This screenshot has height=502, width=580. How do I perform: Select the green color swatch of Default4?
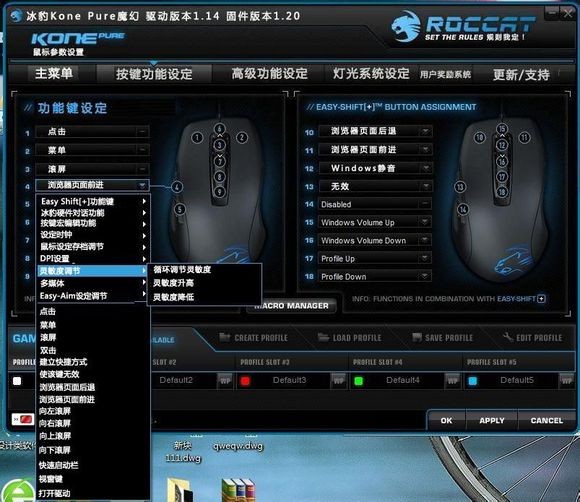click(x=358, y=381)
